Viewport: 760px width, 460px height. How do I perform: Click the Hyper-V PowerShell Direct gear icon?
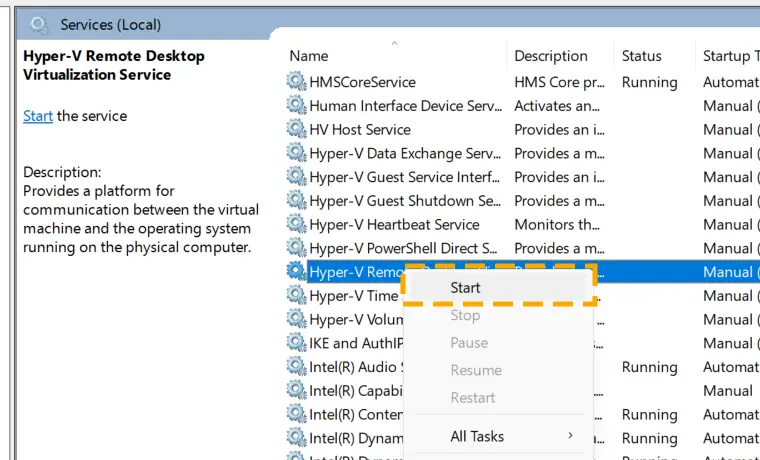296,247
